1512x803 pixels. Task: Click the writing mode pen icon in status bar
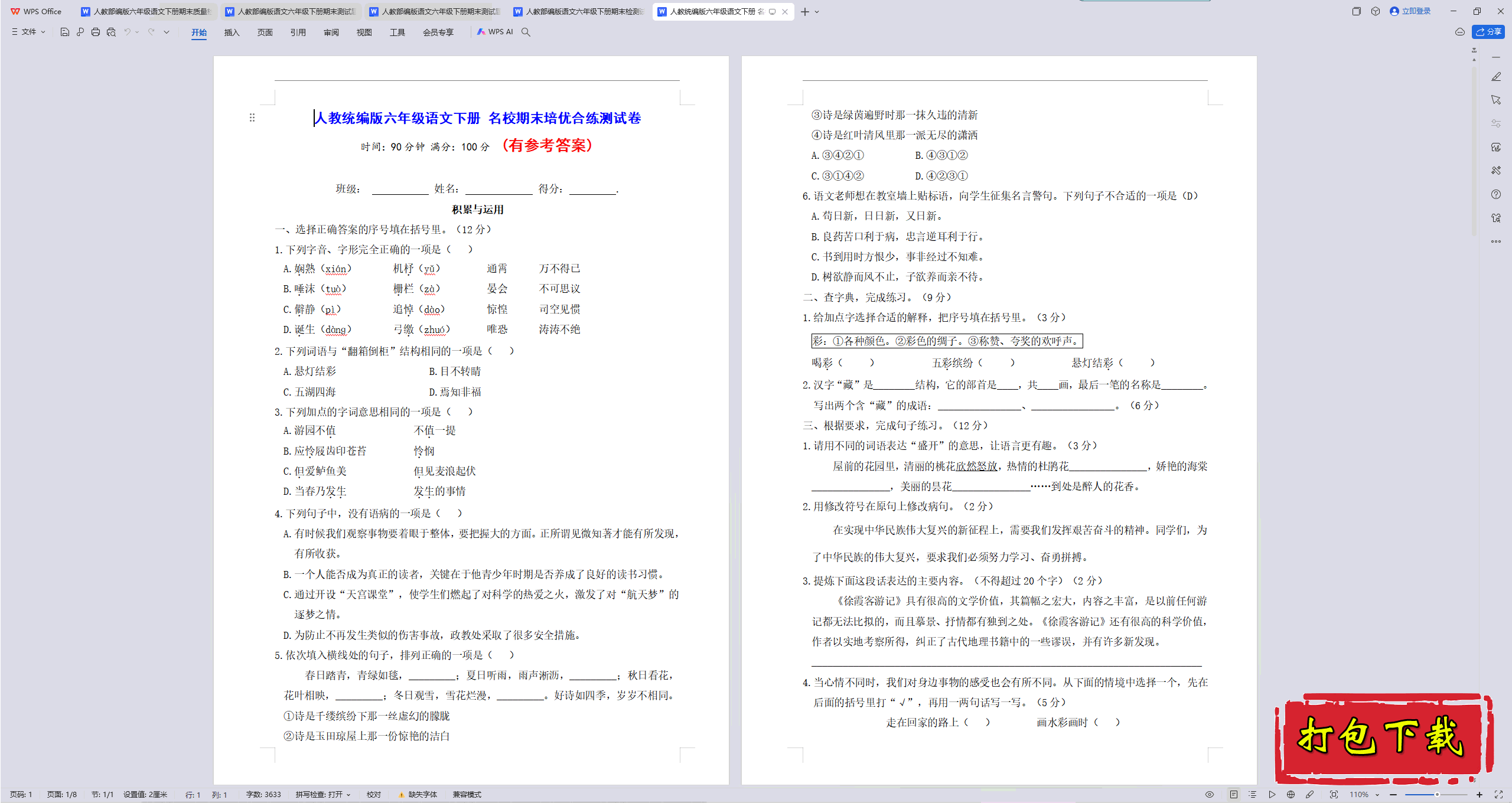click(x=1310, y=795)
